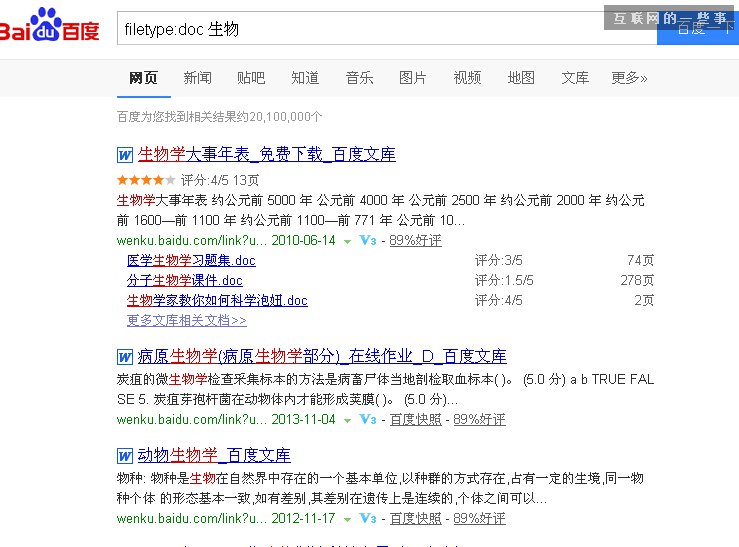The height and width of the screenshot is (547, 739).
Task: Go to the 地图 tab
Action: [x=521, y=78]
